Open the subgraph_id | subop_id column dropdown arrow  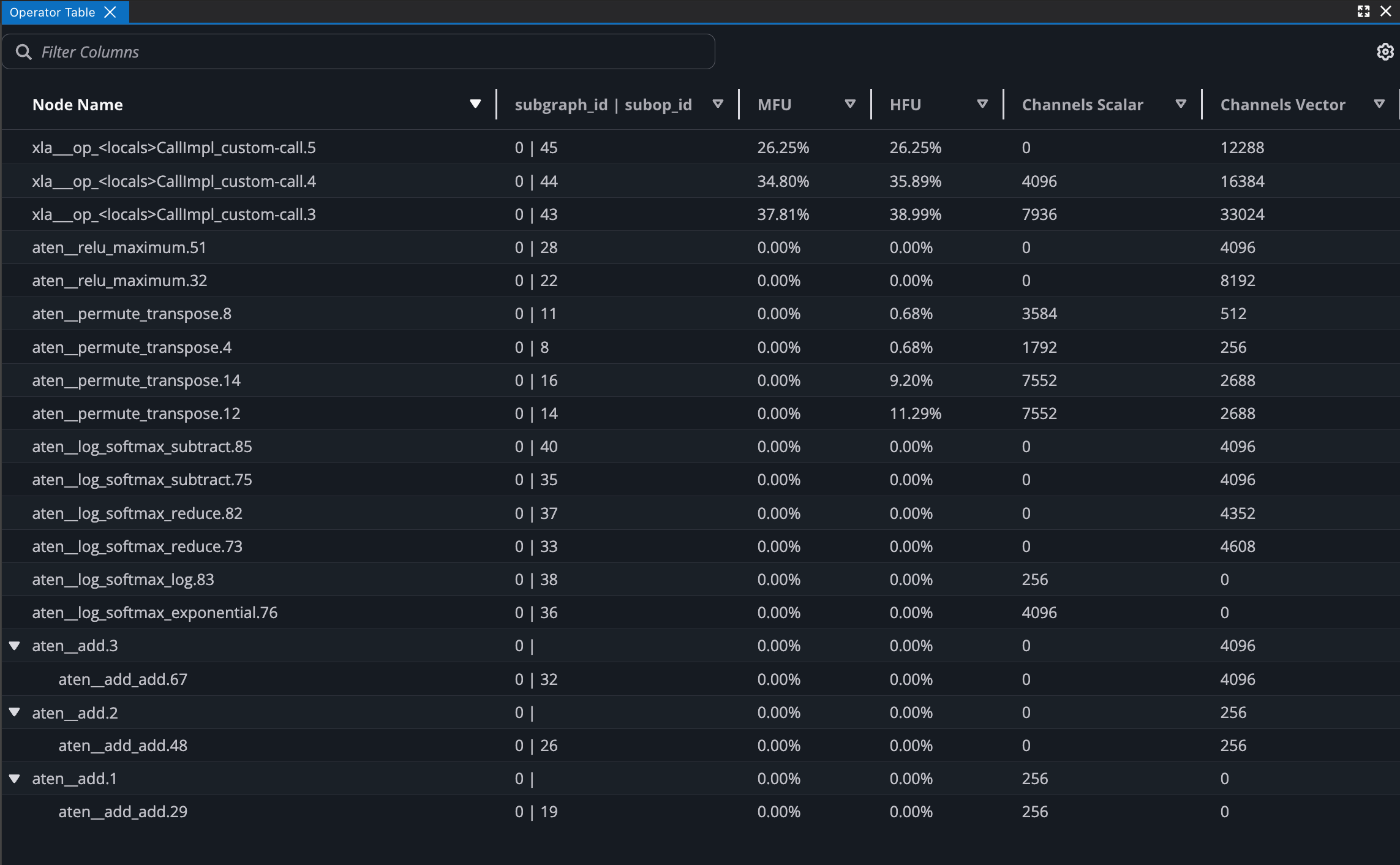[718, 104]
